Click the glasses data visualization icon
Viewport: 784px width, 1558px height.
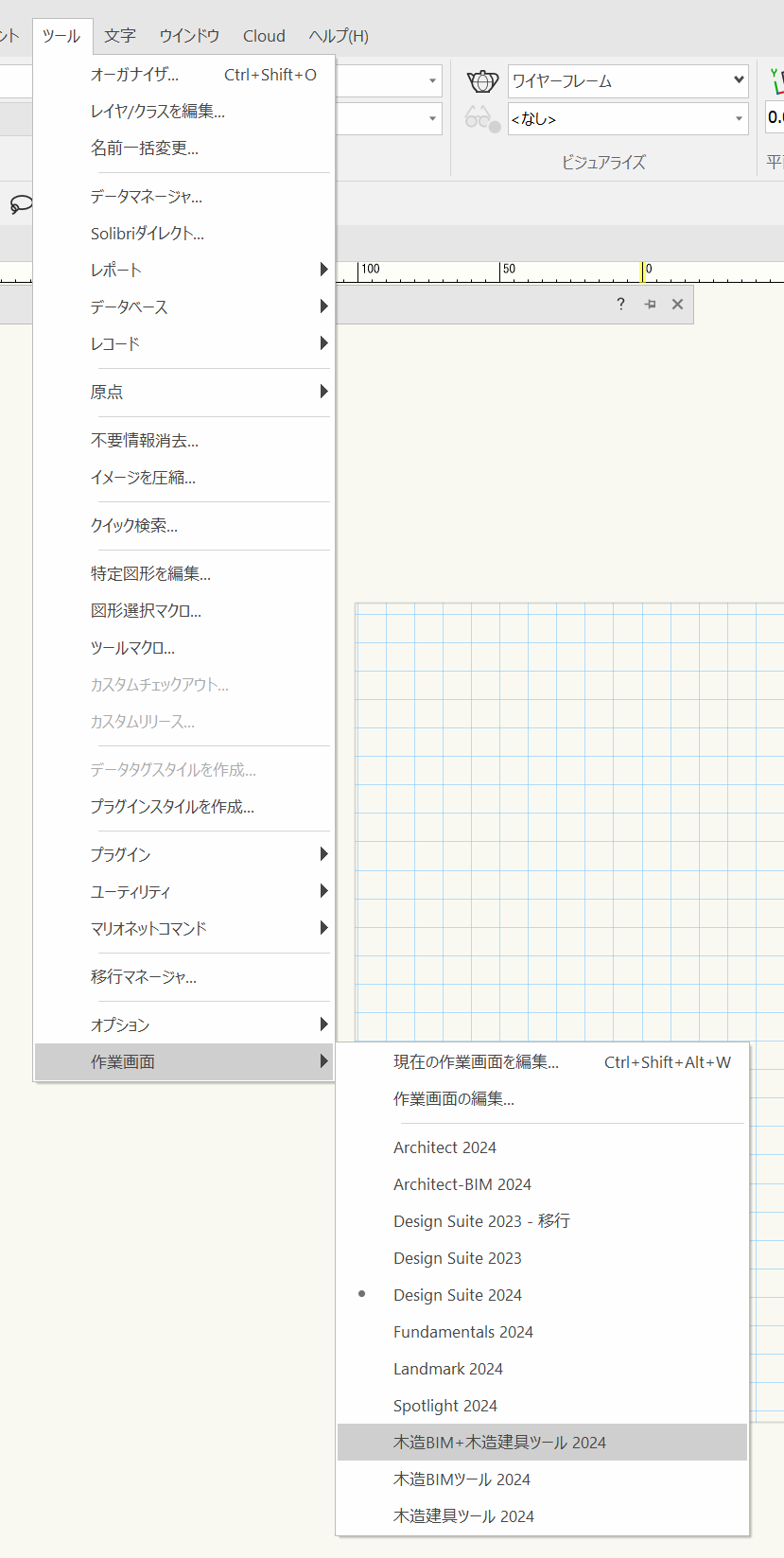point(482,119)
